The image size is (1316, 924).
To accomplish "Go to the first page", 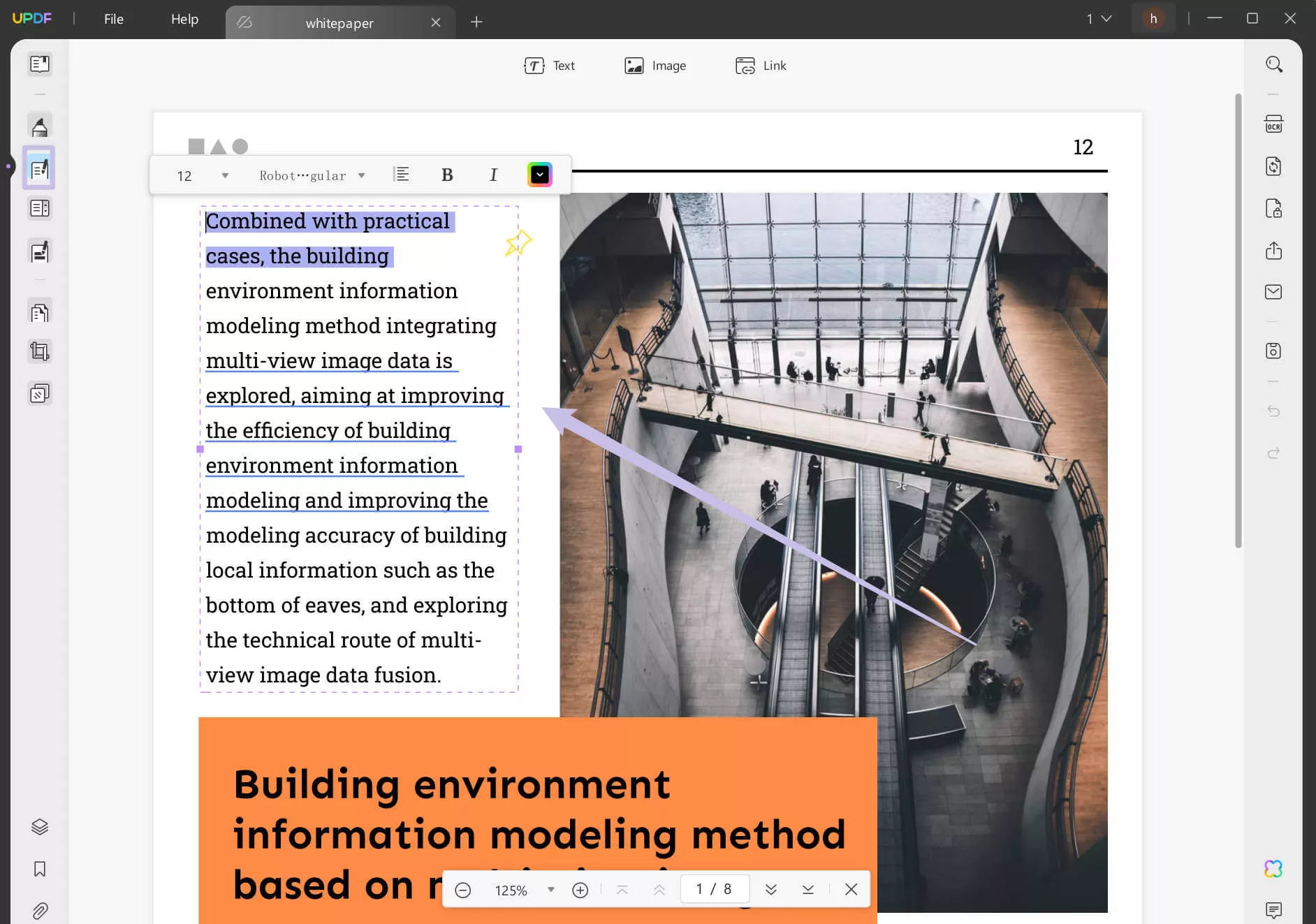I will point(622,890).
